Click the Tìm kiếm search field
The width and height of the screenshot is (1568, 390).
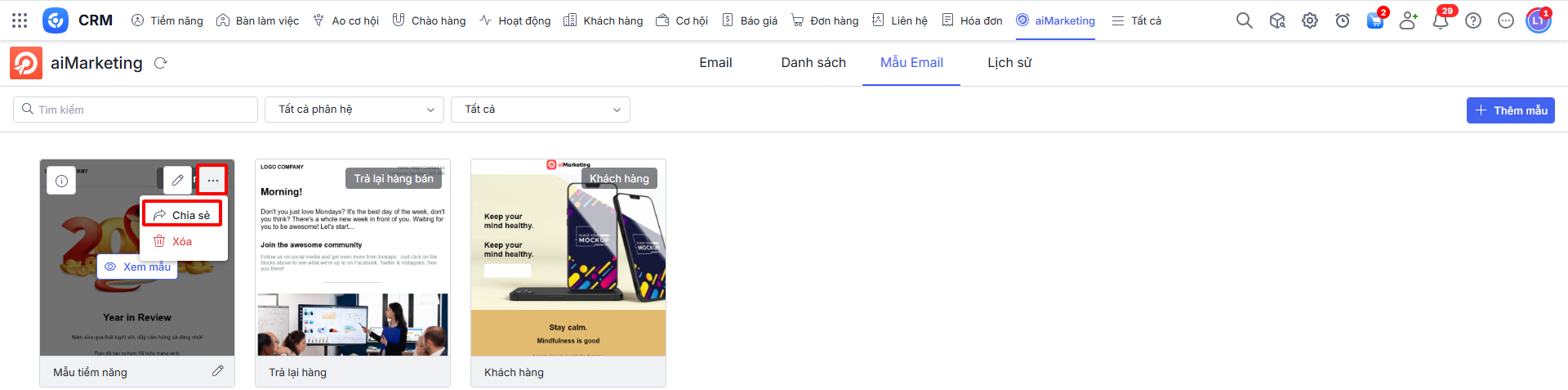pyautogui.click(x=136, y=110)
